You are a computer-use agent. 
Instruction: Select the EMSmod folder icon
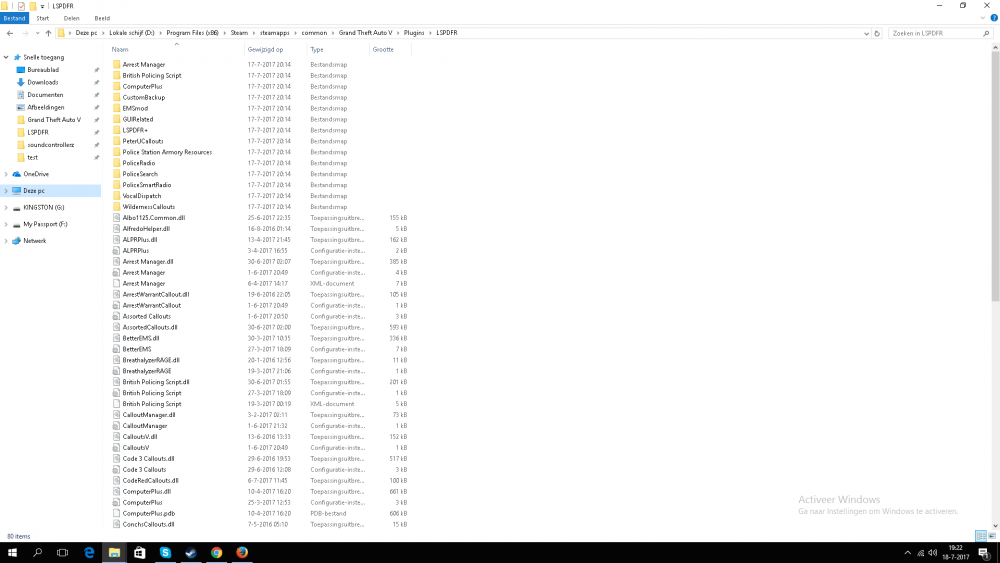117,108
